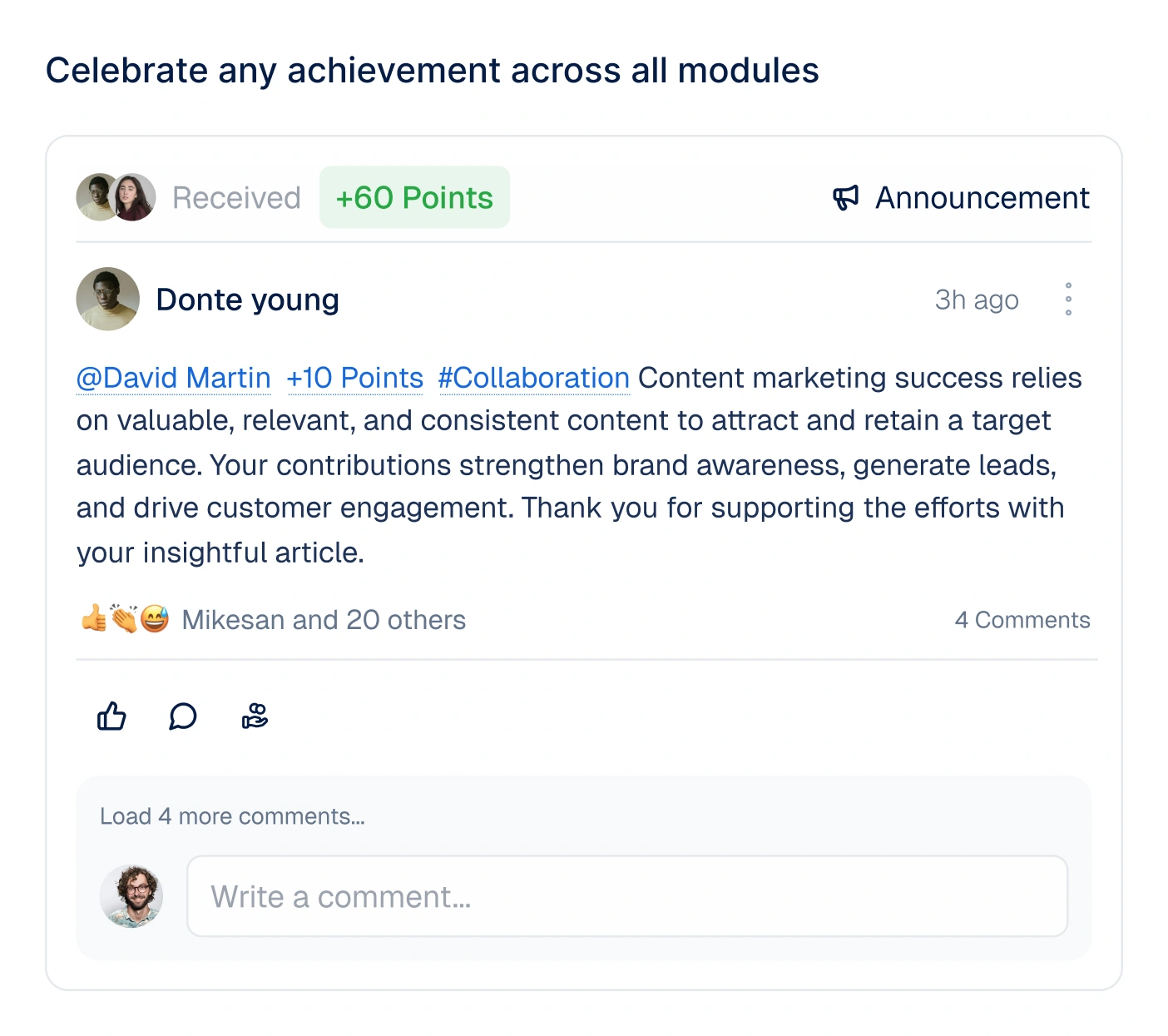Image resolution: width=1168 pixels, height=1036 pixels.
Task: Select the Received filter label
Action: click(x=235, y=197)
